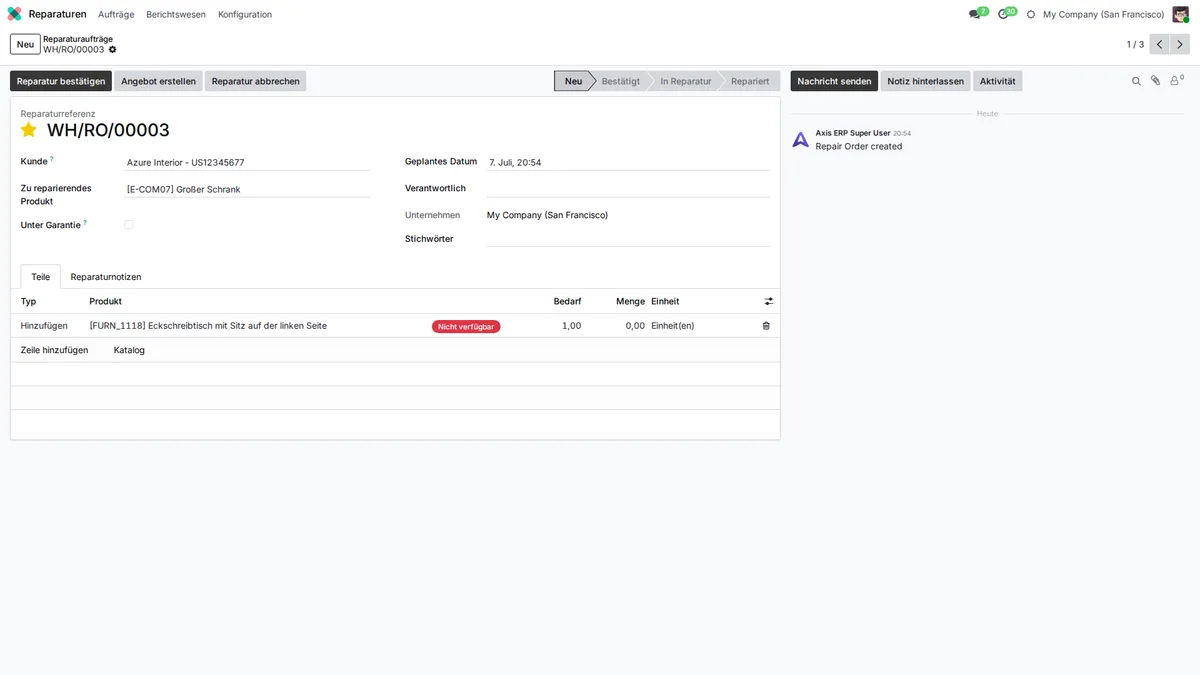Open the Aufträge menu
Image resolution: width=1200 pixels, height=675 pixels.
[x=116, y=14]
